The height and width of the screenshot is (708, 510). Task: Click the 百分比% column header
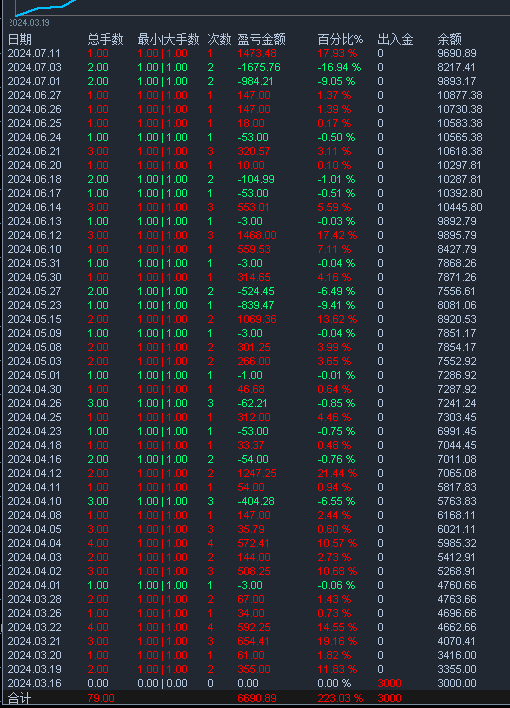[340, 39]
